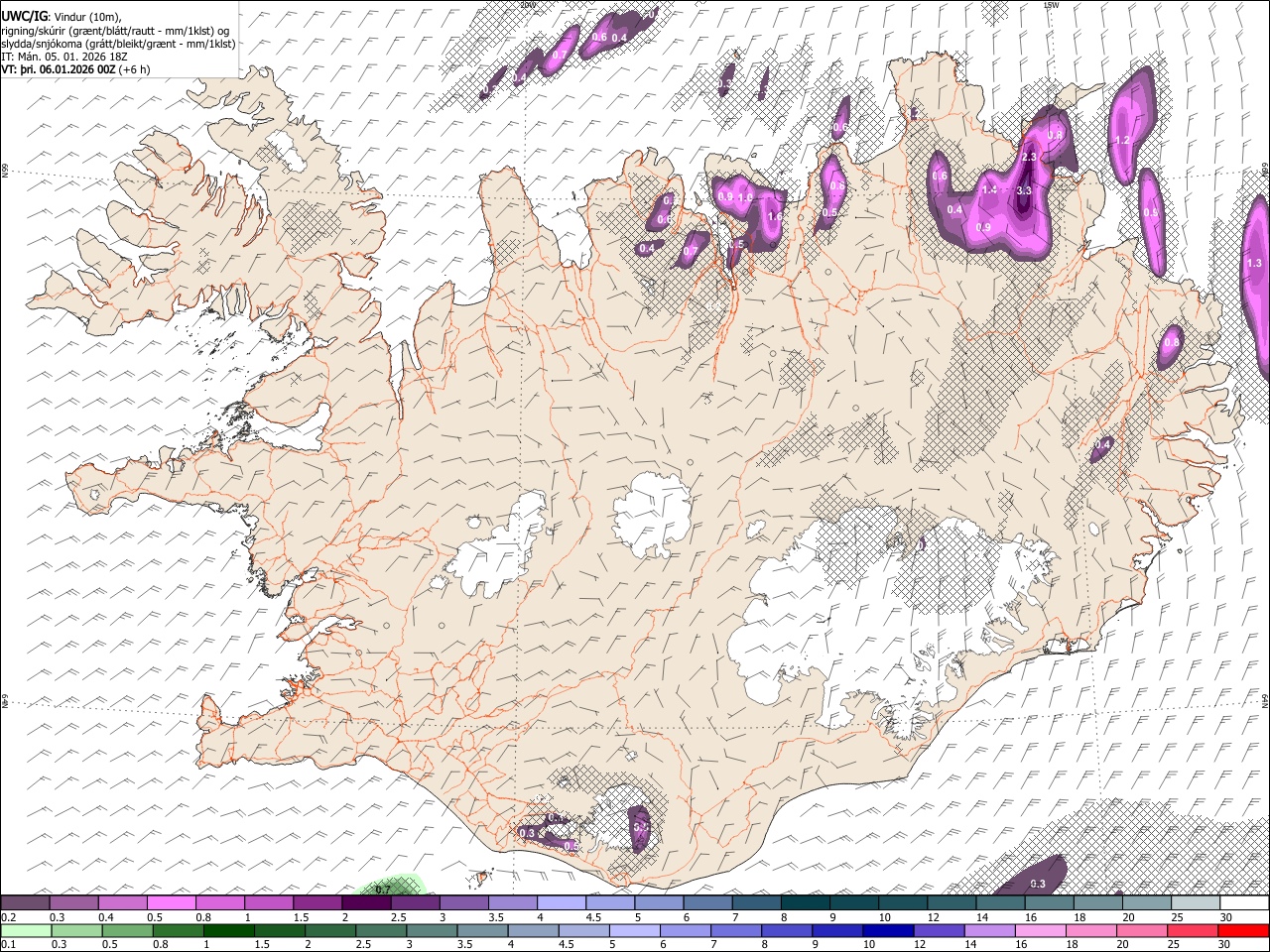1270x952 pixels.
Task: Click the 2.3 snowfall value label
Action: coord(1029,157)
